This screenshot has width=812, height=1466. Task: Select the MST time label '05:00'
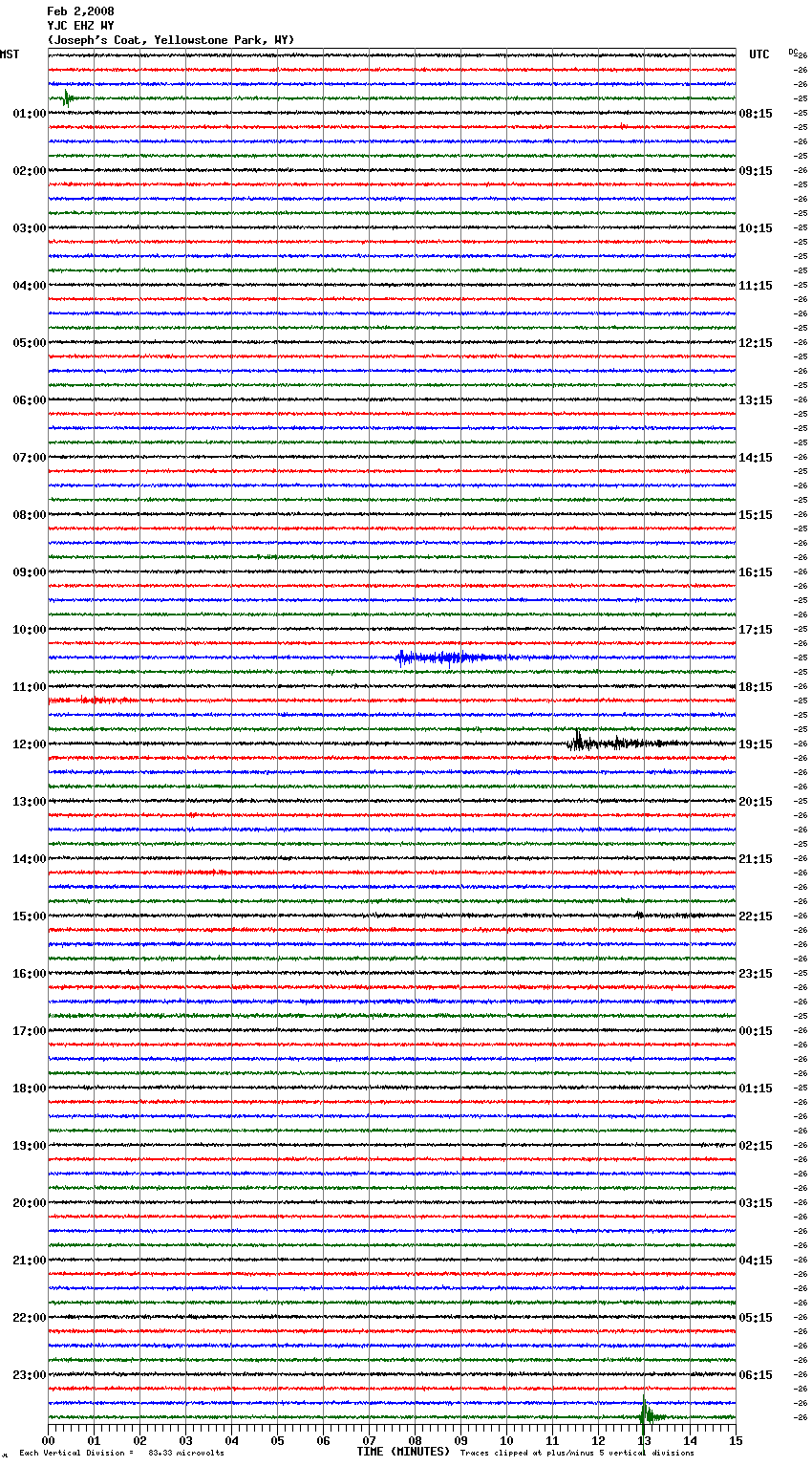[29, 343]
